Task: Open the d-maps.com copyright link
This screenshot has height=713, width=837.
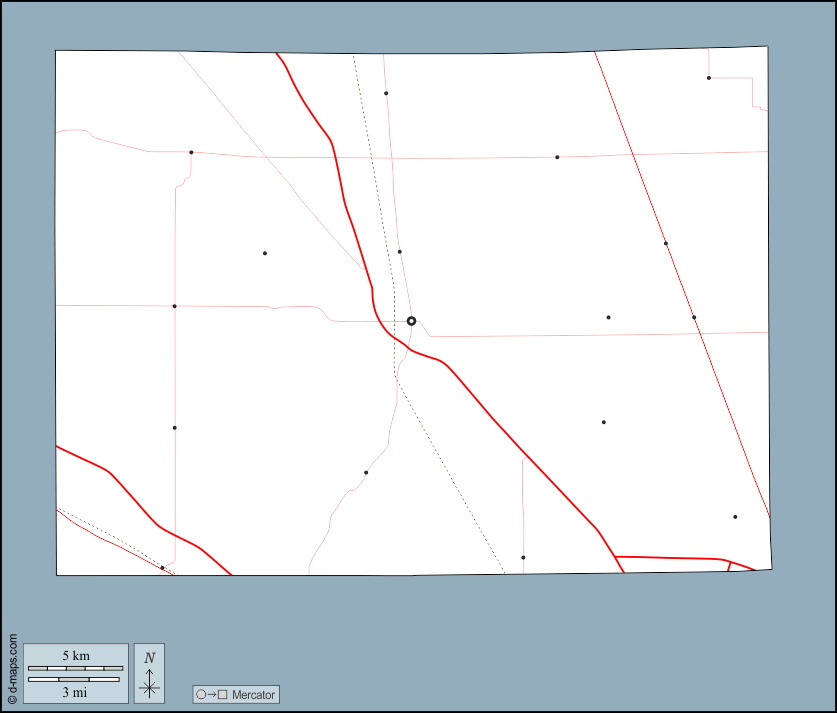Action: point(12,668)
